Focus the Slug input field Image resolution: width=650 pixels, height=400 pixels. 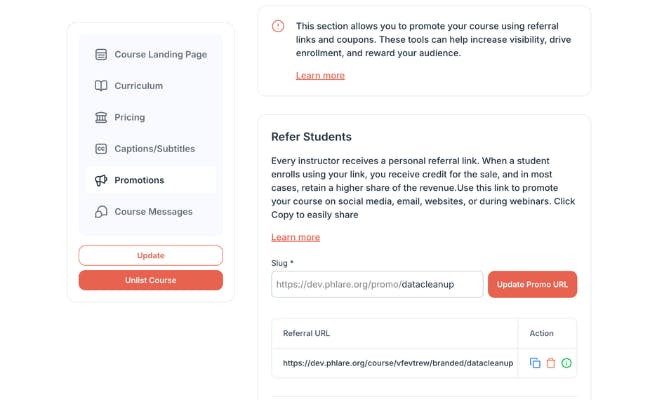377,284
